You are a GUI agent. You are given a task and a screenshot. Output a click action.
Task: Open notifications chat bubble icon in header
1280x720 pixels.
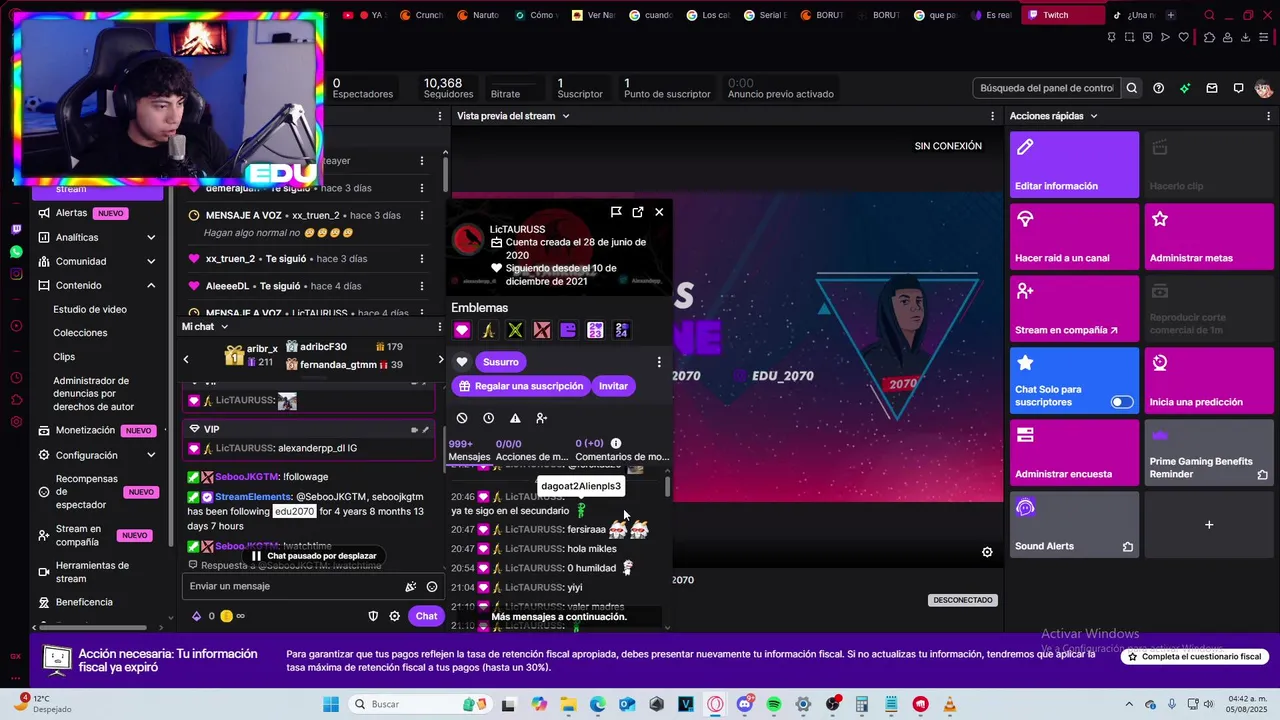[x=1238, y=88]
